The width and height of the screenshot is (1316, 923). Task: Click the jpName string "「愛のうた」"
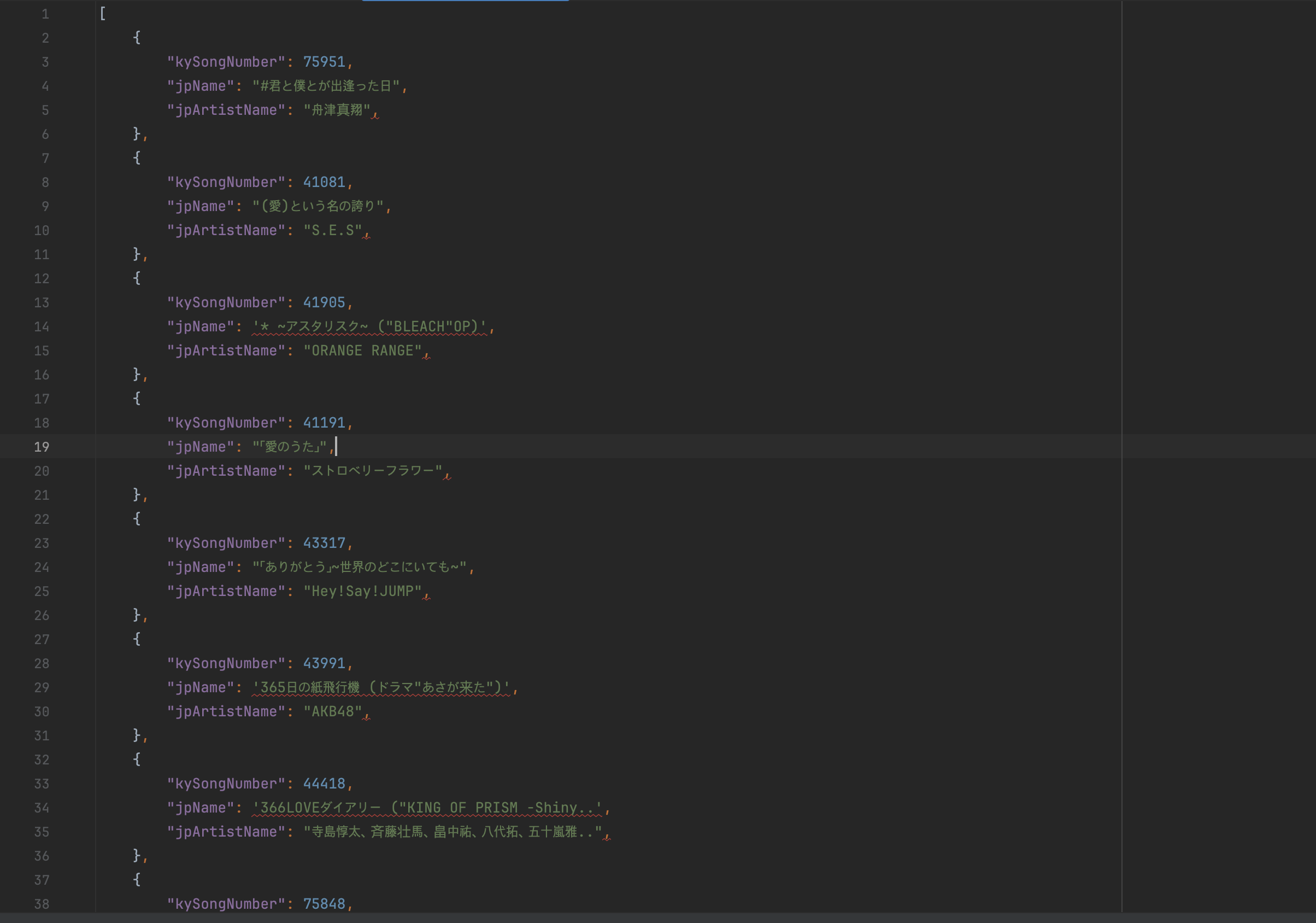(x=290, y=447)
